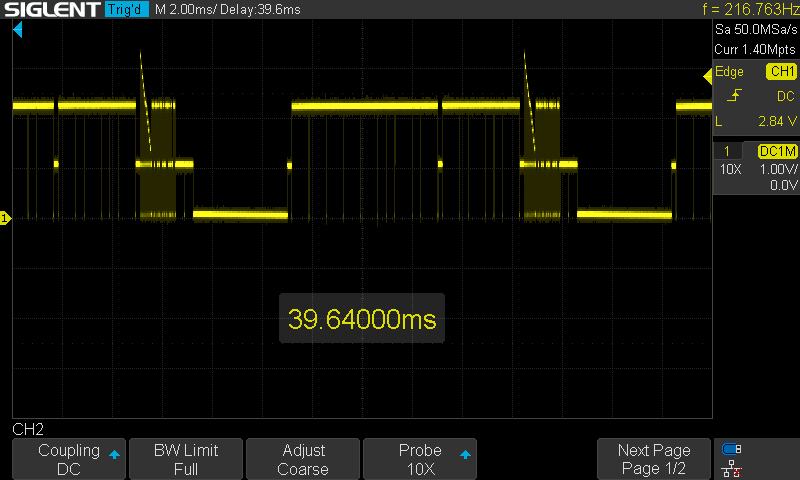Click the SIGLENT logo
The image size is (800, 480).
click(x=52, y=9)
